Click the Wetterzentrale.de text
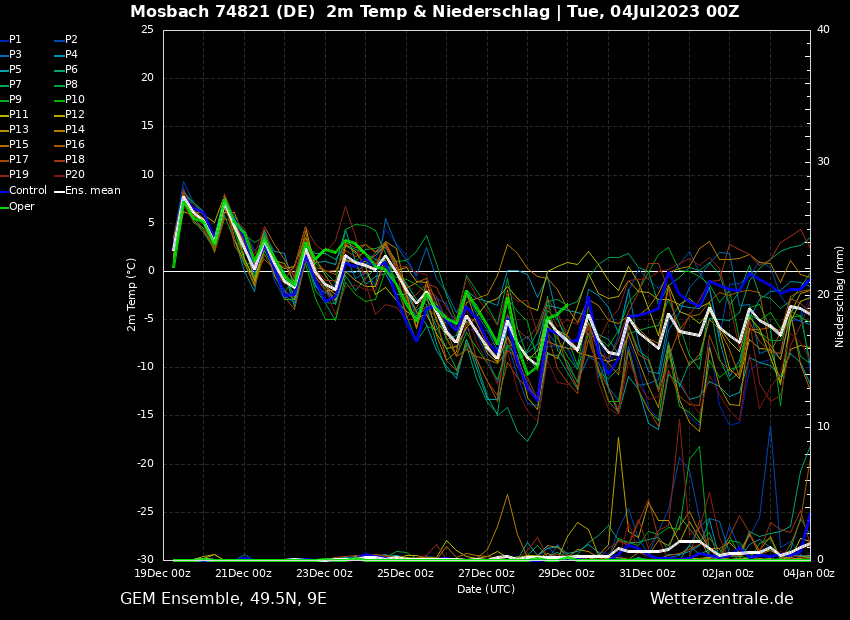The height and width of the screenshot is (620, 850). [721, 599]
